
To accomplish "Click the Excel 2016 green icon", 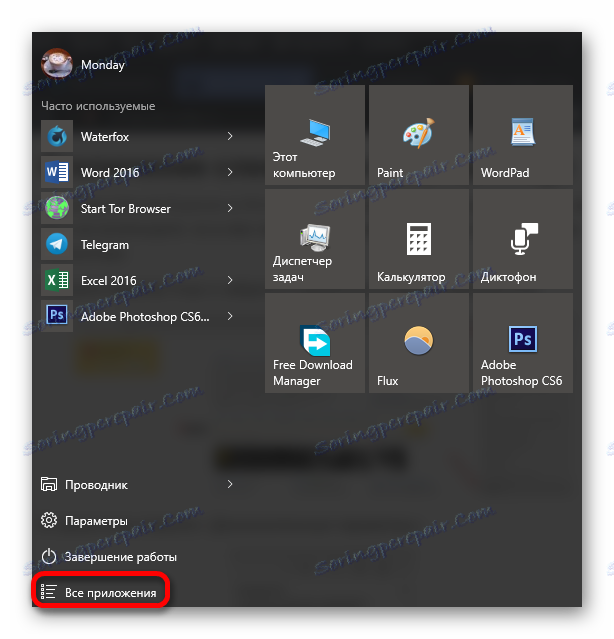I will (57, 280).
